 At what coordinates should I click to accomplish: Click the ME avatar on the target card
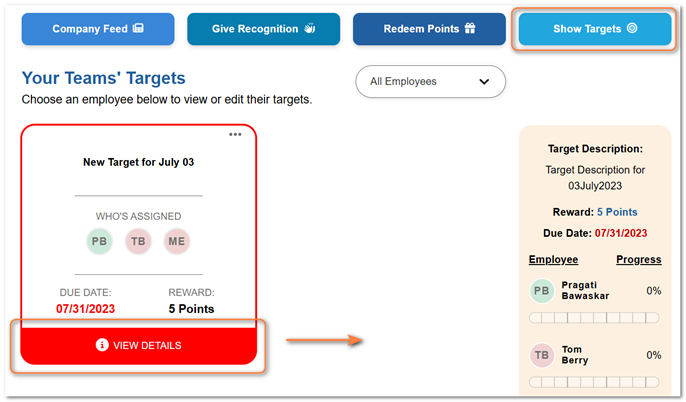pos(177,241)
